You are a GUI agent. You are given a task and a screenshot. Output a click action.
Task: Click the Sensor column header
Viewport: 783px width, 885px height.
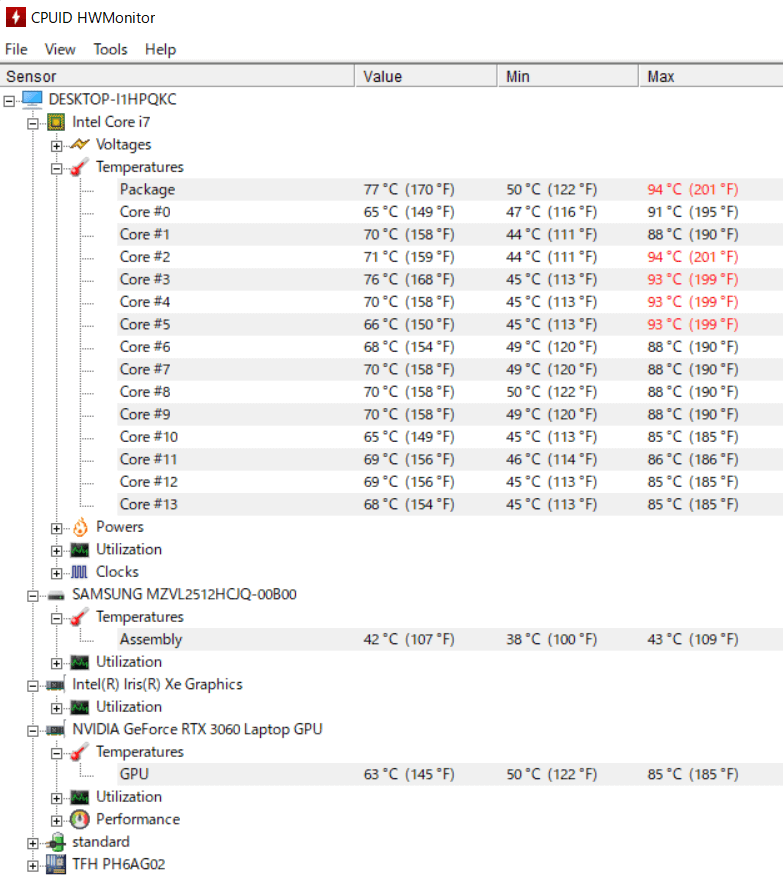coord(177,76)
